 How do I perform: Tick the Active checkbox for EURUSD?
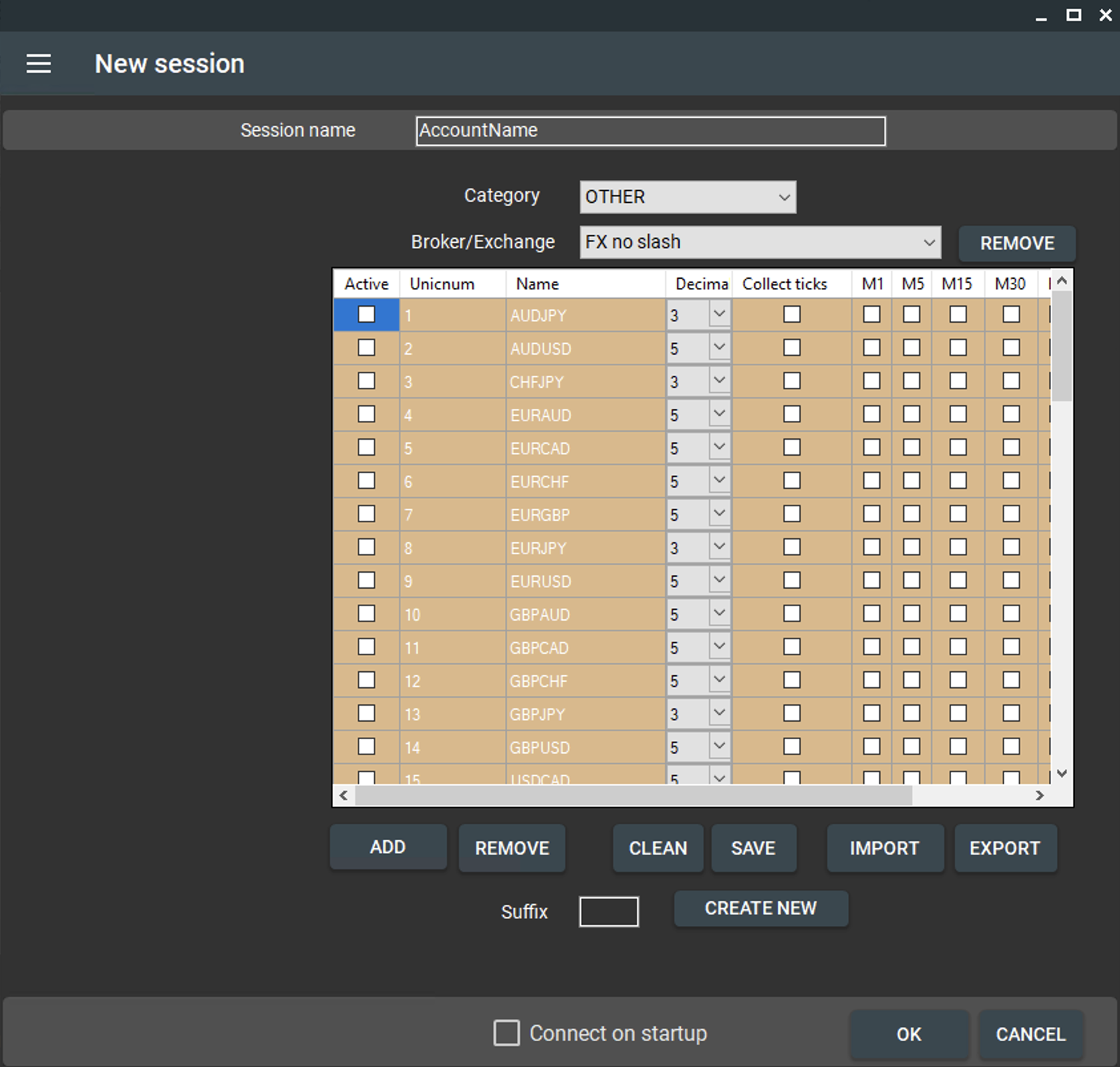pos(366,580)
